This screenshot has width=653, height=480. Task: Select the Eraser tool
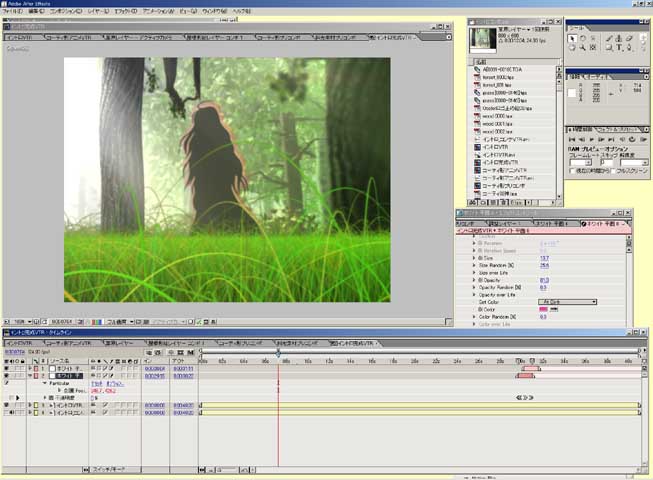click(x=629, y=38)
